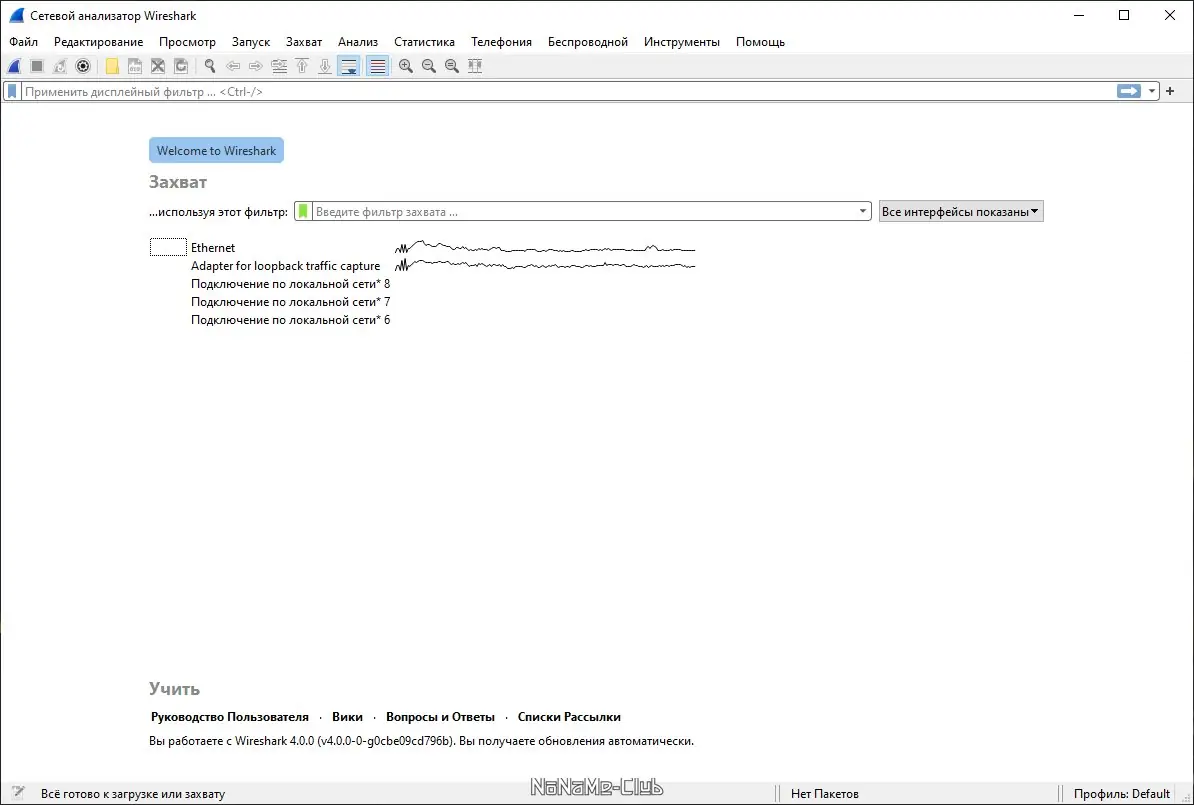The width and height of the screenshot is (1194, 805).
Task: Toggle packet list colorization icon
Action: click(x=378, y=66)
